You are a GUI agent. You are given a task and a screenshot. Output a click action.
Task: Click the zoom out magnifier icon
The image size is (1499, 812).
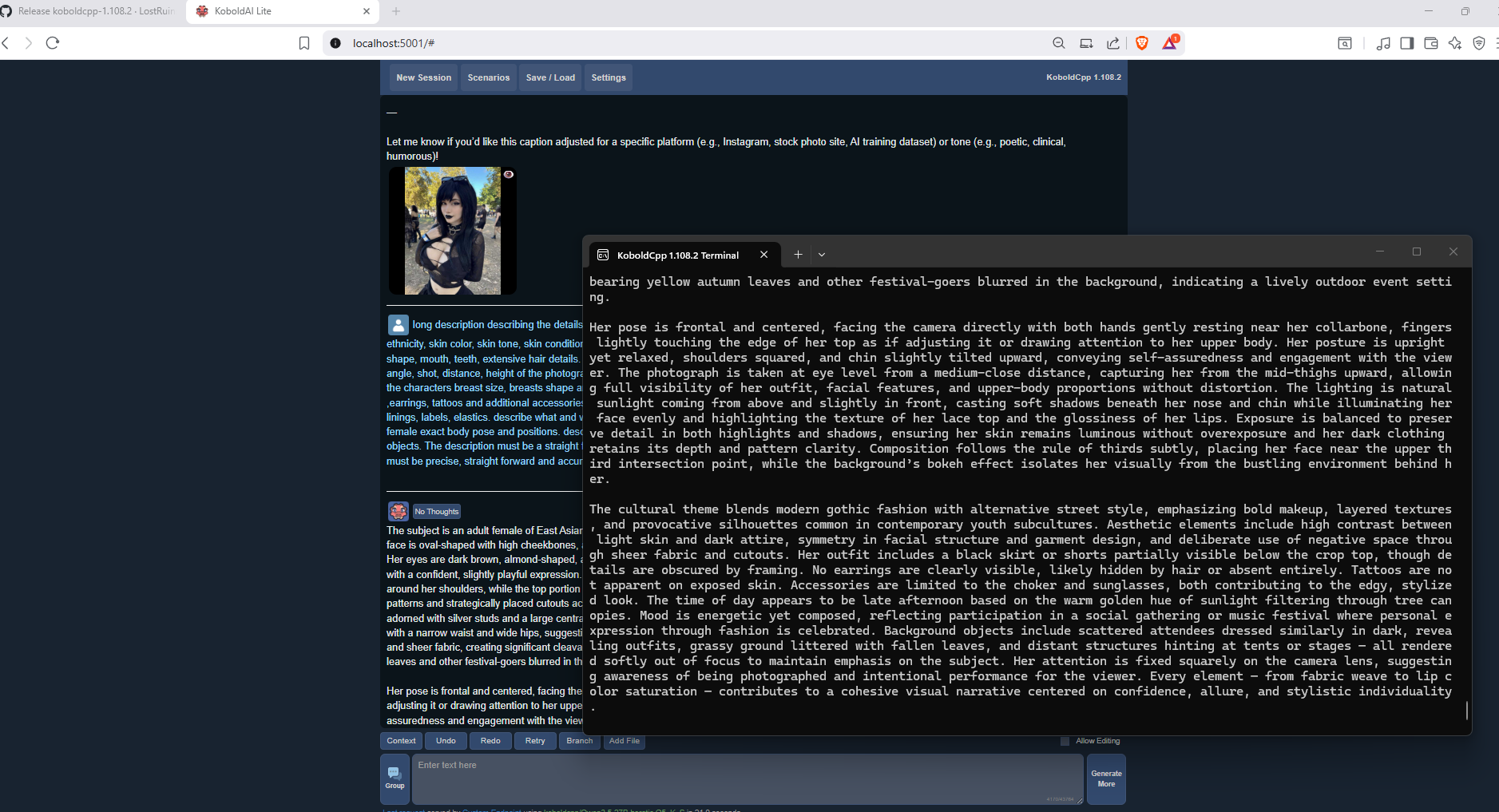(x=1059, y=43)
